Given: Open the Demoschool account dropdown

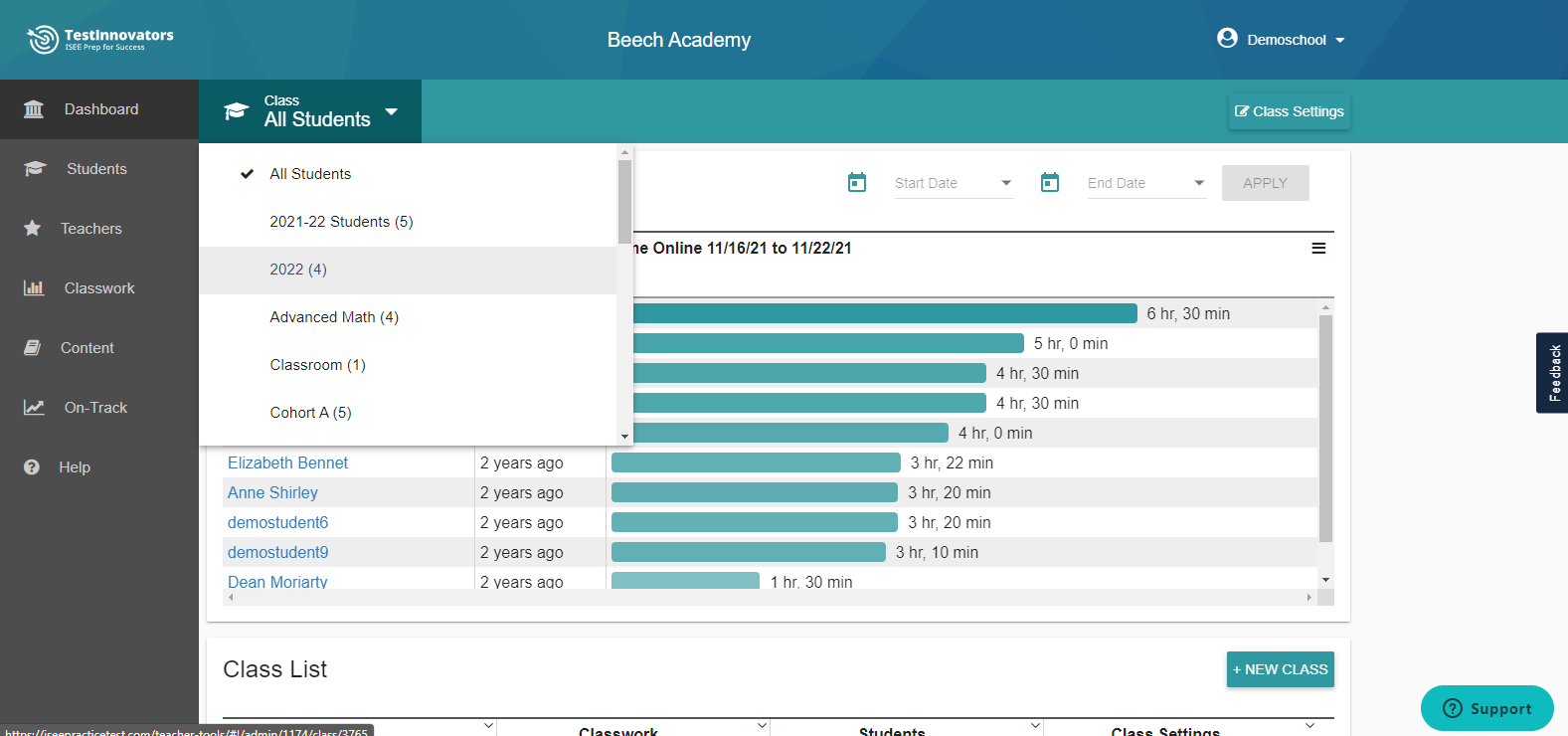Looking at the screenshot, I should click(x=1282, y=40).
